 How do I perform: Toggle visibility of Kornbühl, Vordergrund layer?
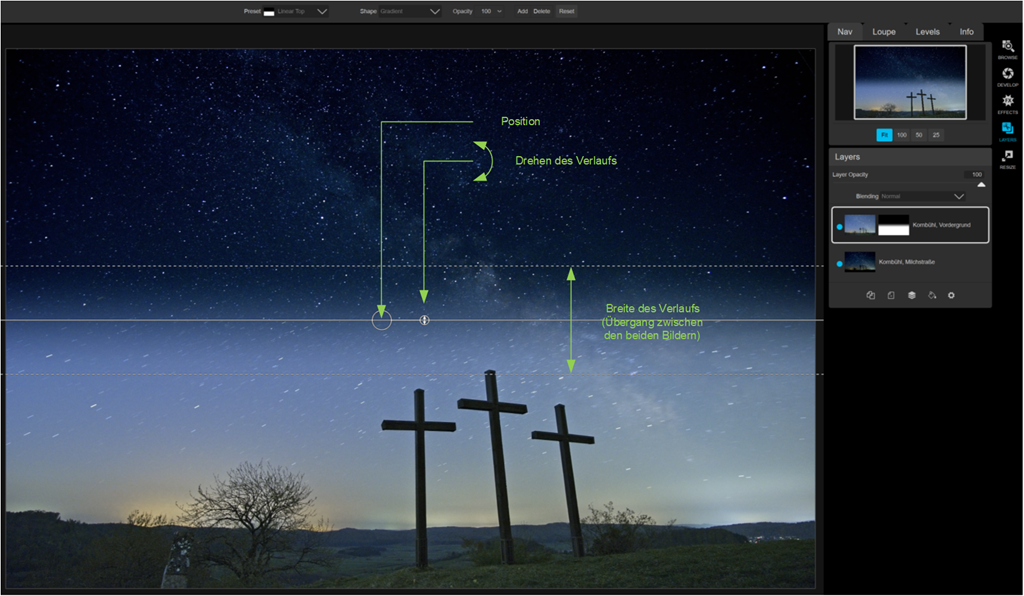(x=838, y=226)
